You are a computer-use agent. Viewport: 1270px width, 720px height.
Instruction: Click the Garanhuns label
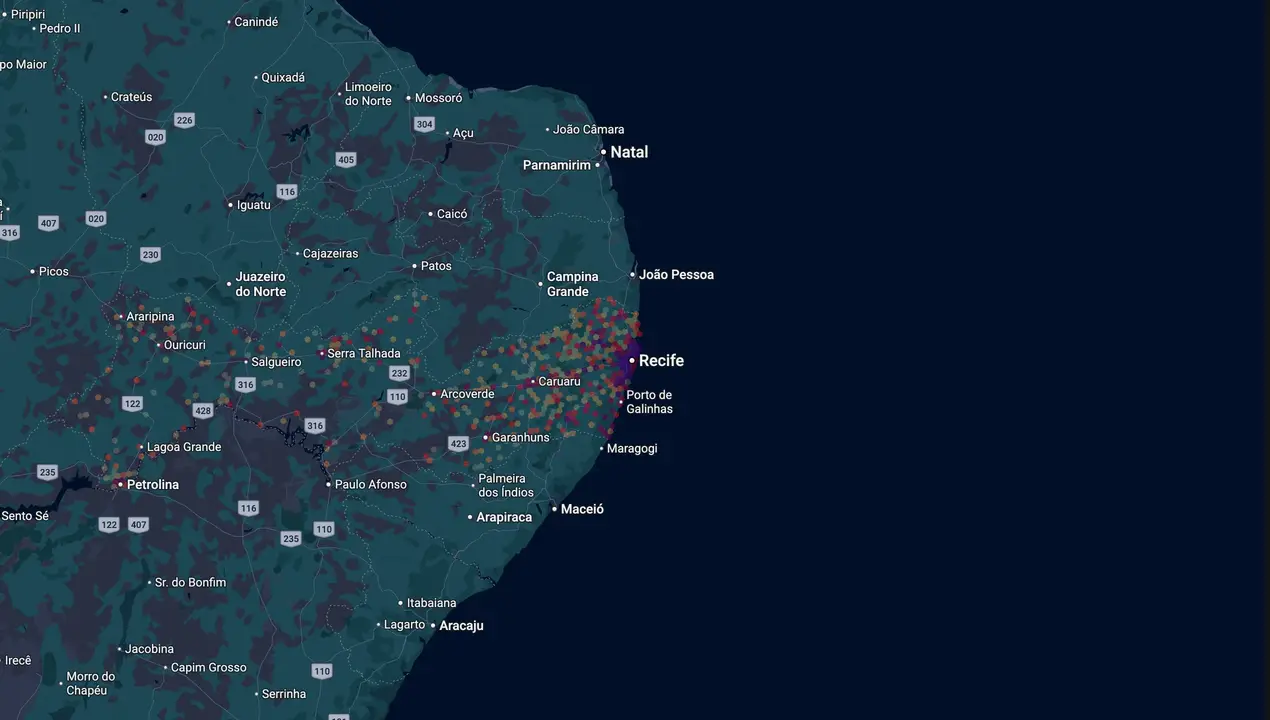pos(521,438)
